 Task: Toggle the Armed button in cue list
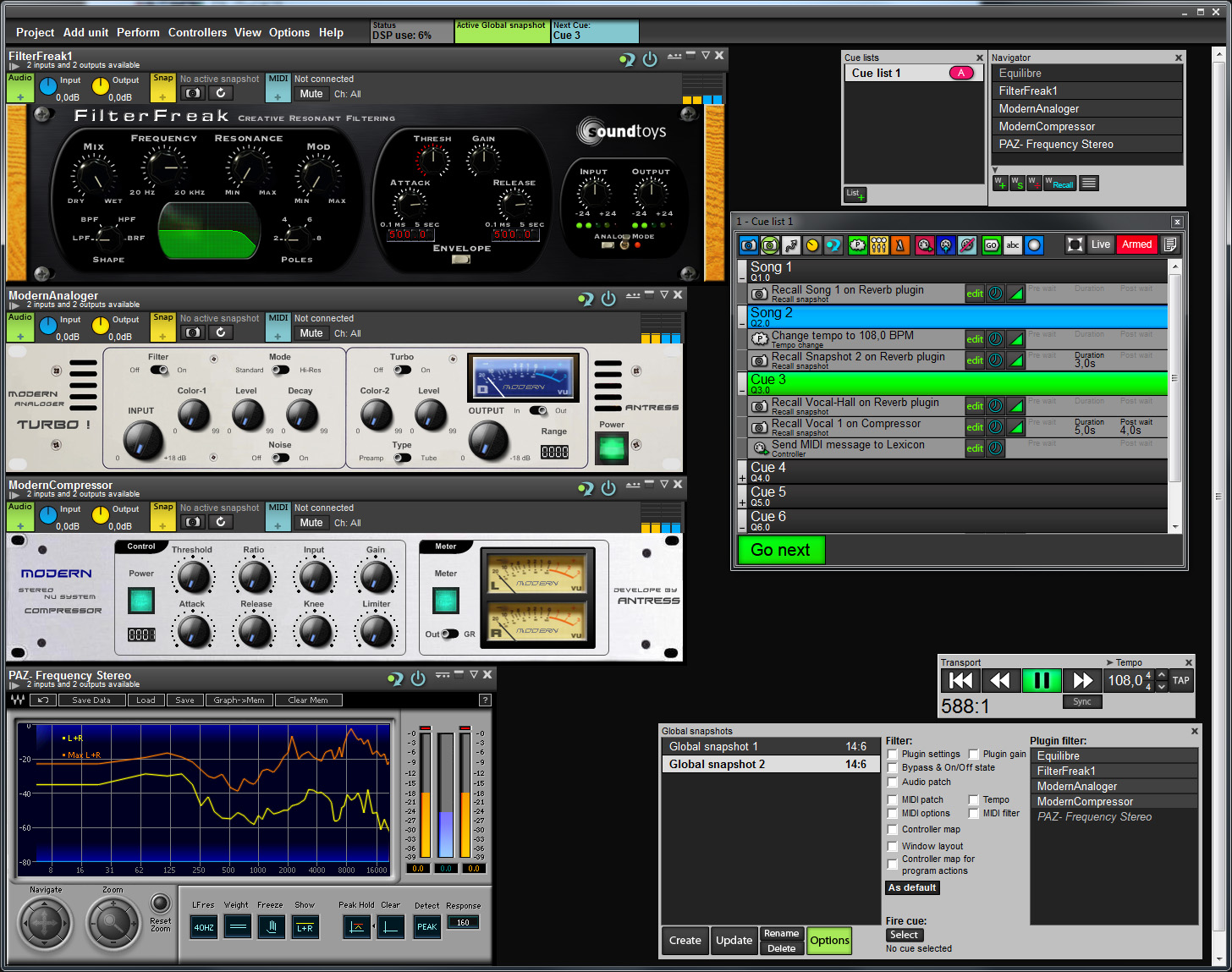[1136, 244]
